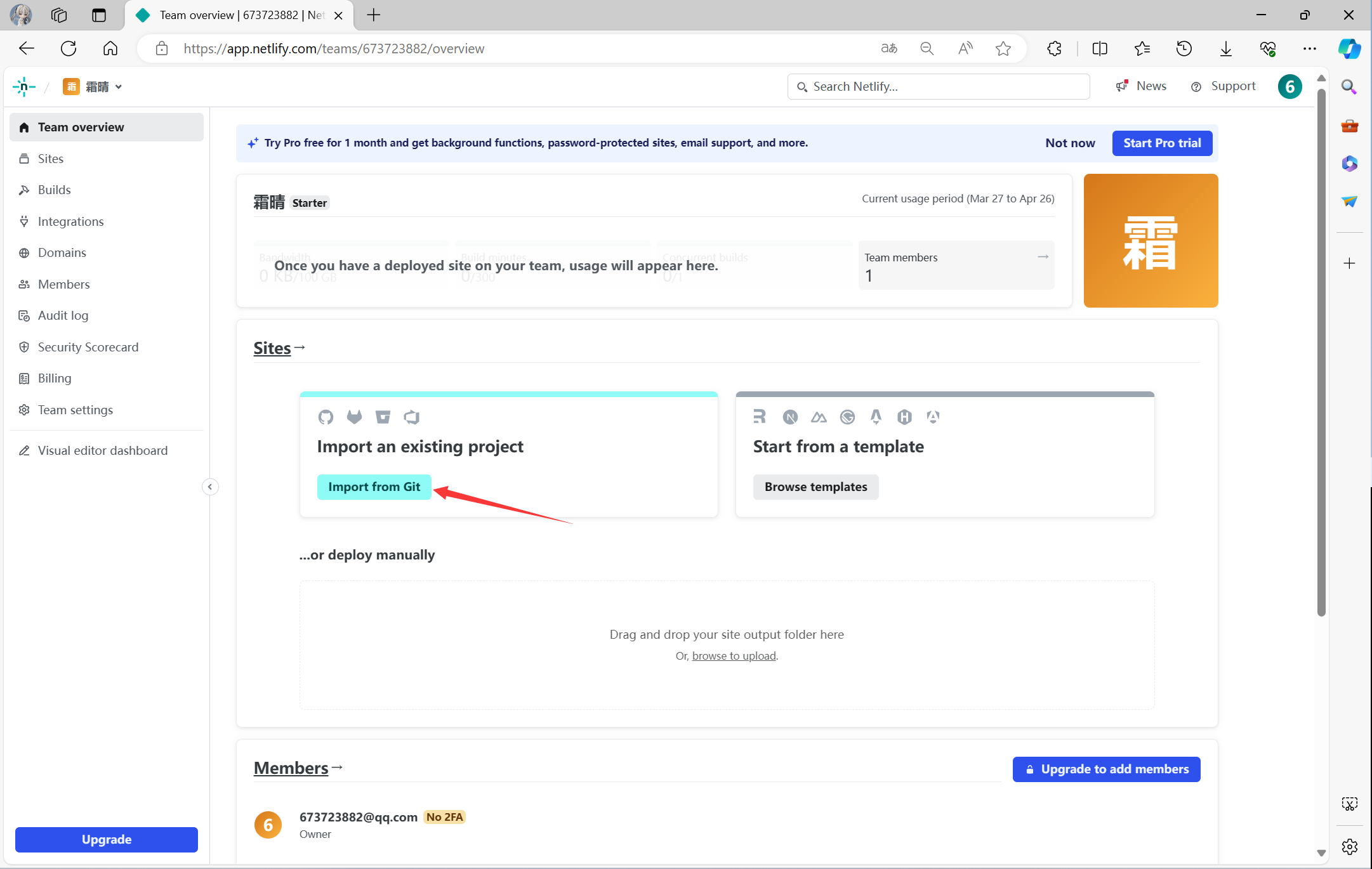Click browse to upload link
The image size is (1372, 869).
click(734, 655)
